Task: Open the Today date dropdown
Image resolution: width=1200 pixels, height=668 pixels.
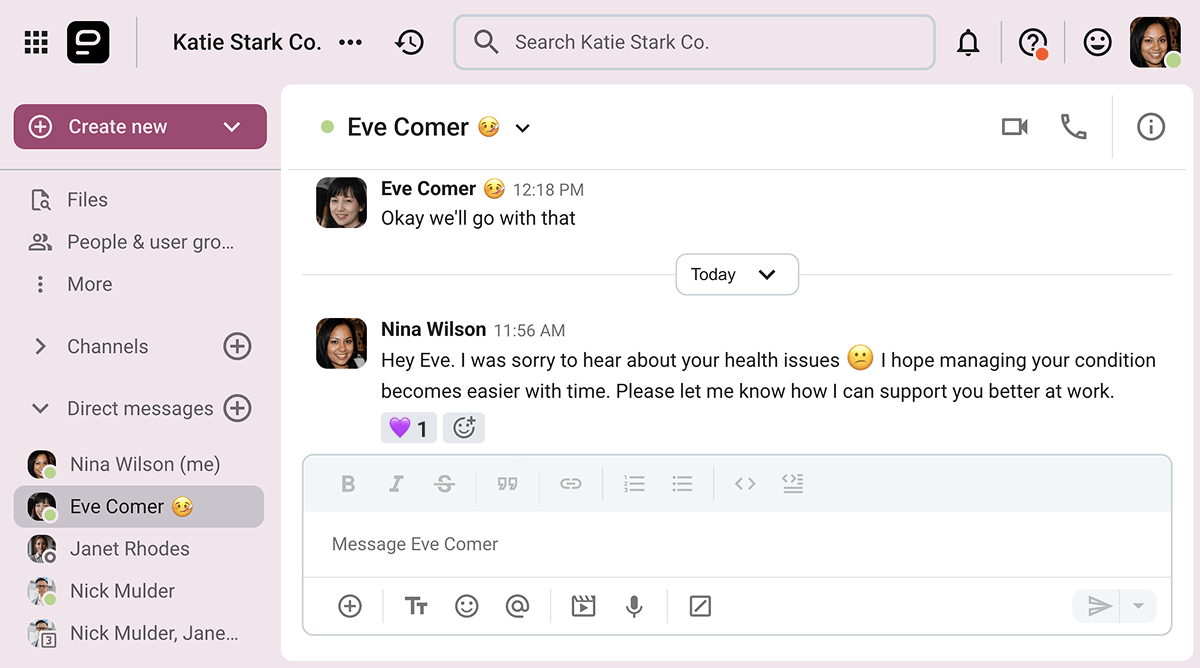Action: pos(737,275)
